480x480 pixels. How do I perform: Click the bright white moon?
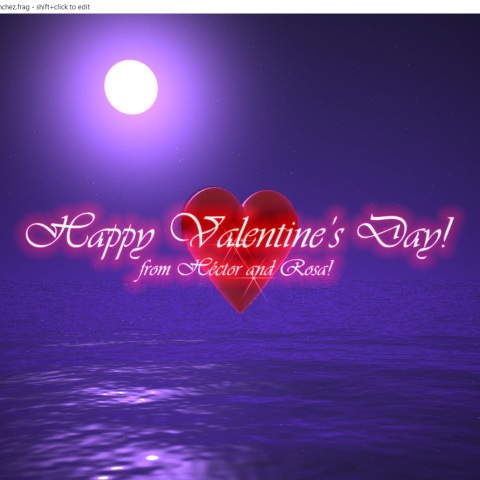pyautogui.click(x=131, y=87)
